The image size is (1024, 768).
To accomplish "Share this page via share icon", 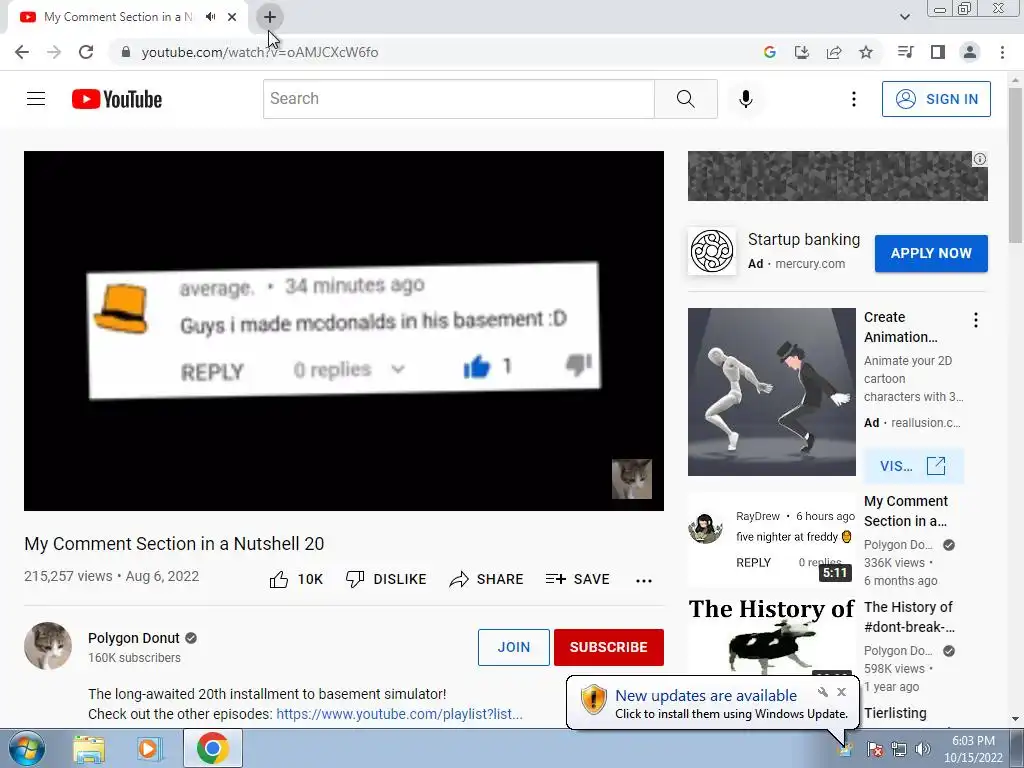I will [834, 52].
